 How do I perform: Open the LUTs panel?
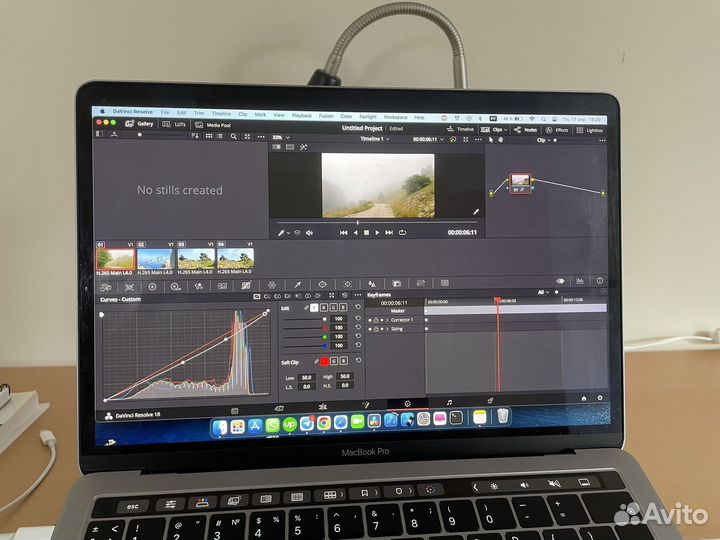pyautogui.click(x=174, y=124)
